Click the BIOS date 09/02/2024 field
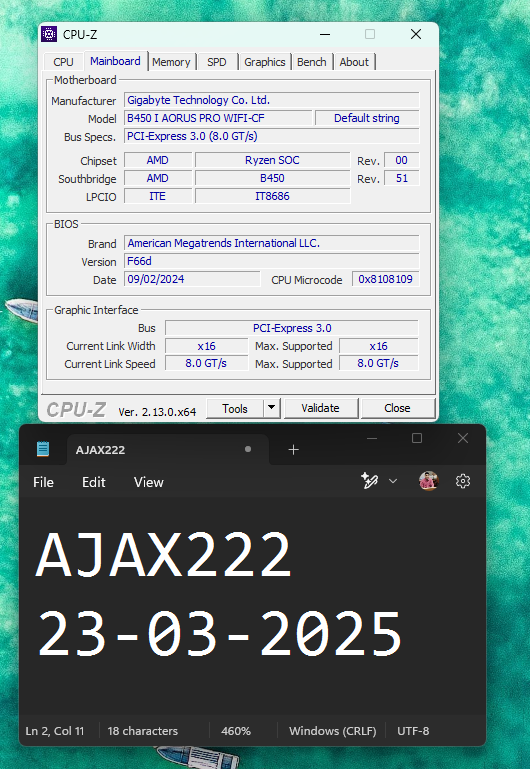Viewport: 530px width, 769px height. click(192, 279)
